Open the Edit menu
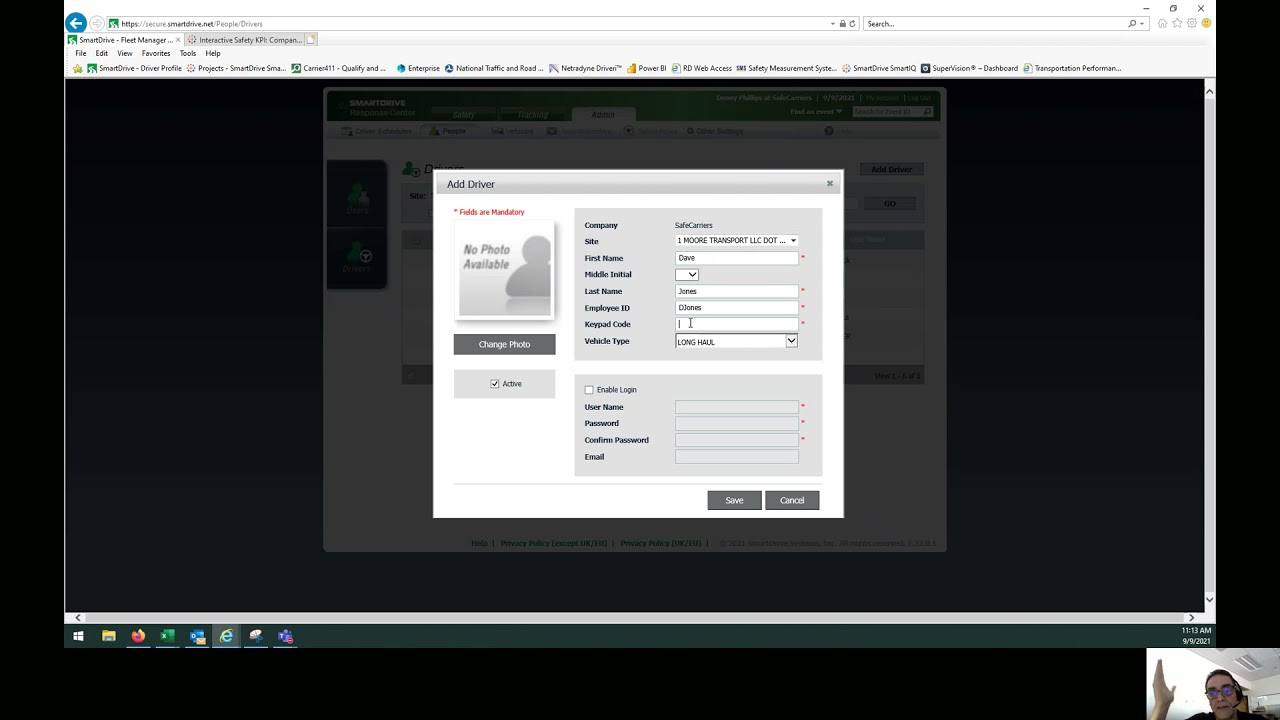The width and height of the screenshot is (1280, 720). click(x=102, y=53)
